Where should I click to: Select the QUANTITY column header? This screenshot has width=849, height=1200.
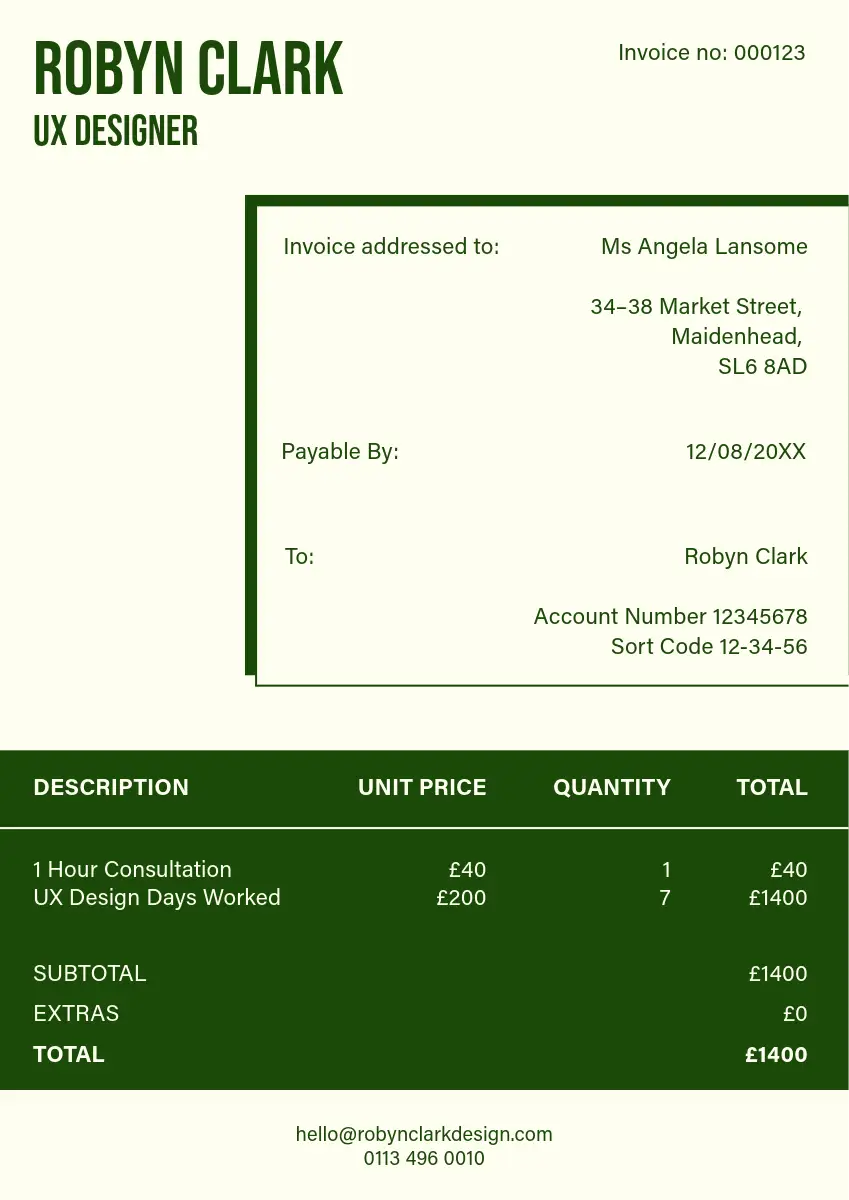click(x=612, y=787)
